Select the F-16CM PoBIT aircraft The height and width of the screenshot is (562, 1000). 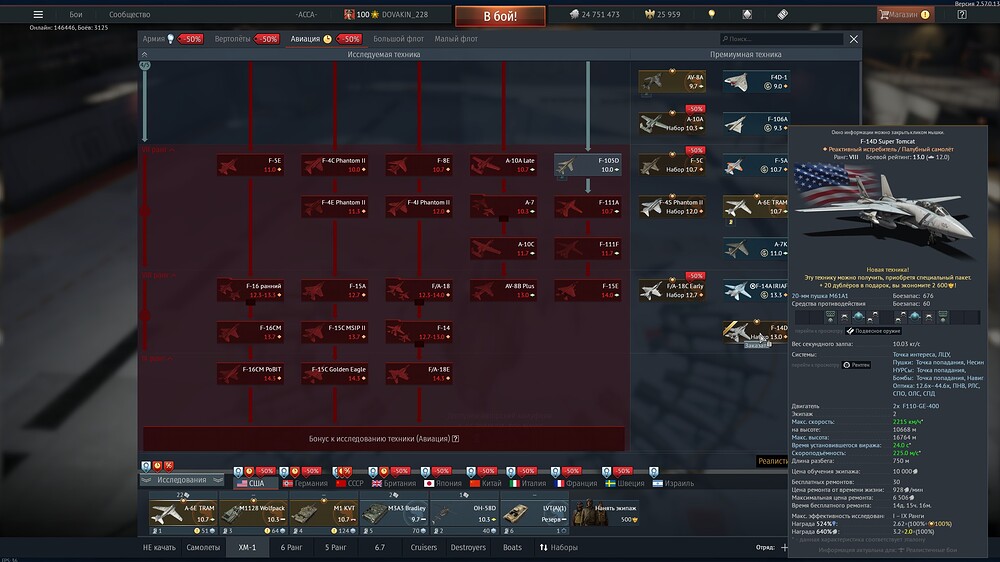(250, 374)
